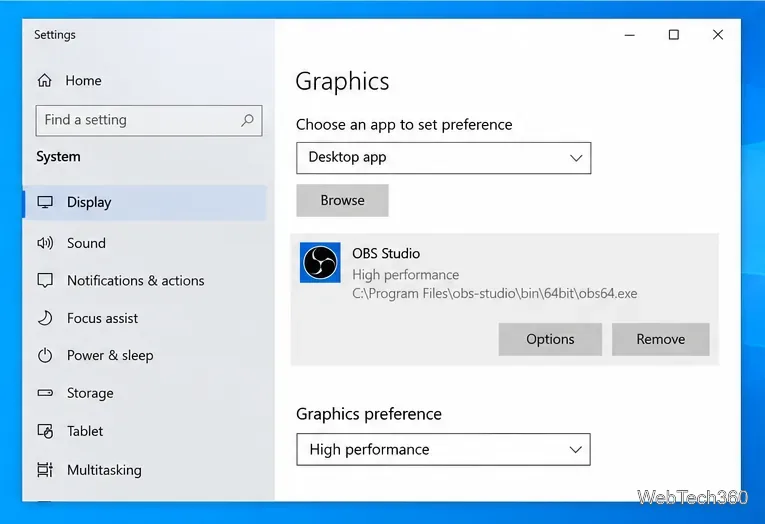Expand the Desktop app dropdown arrow
This screenshot has width=765, height=524.
(576, 158)
